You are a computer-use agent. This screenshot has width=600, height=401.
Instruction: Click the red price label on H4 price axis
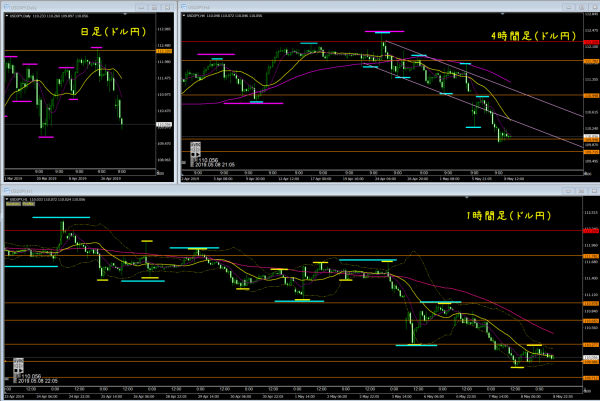pyautogui.click(x=591, y=42)
